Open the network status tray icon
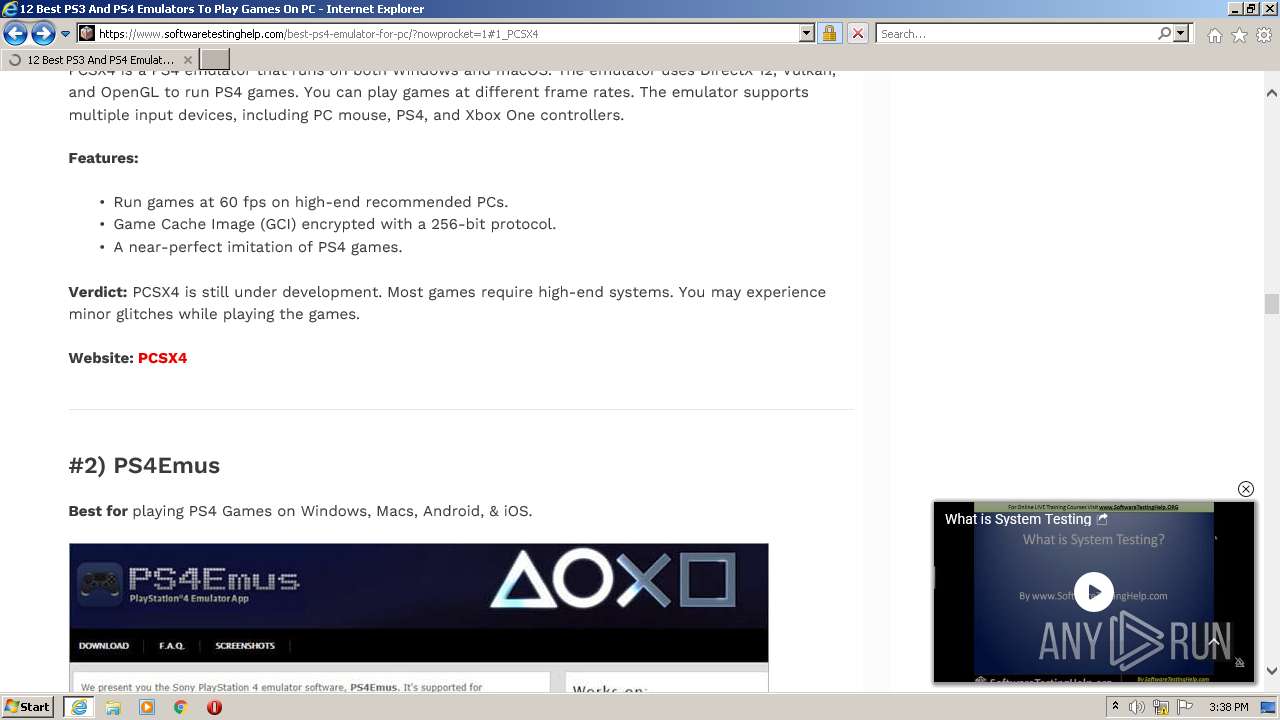Viewport: 1280px width, 720px height. coord(1160,707)
